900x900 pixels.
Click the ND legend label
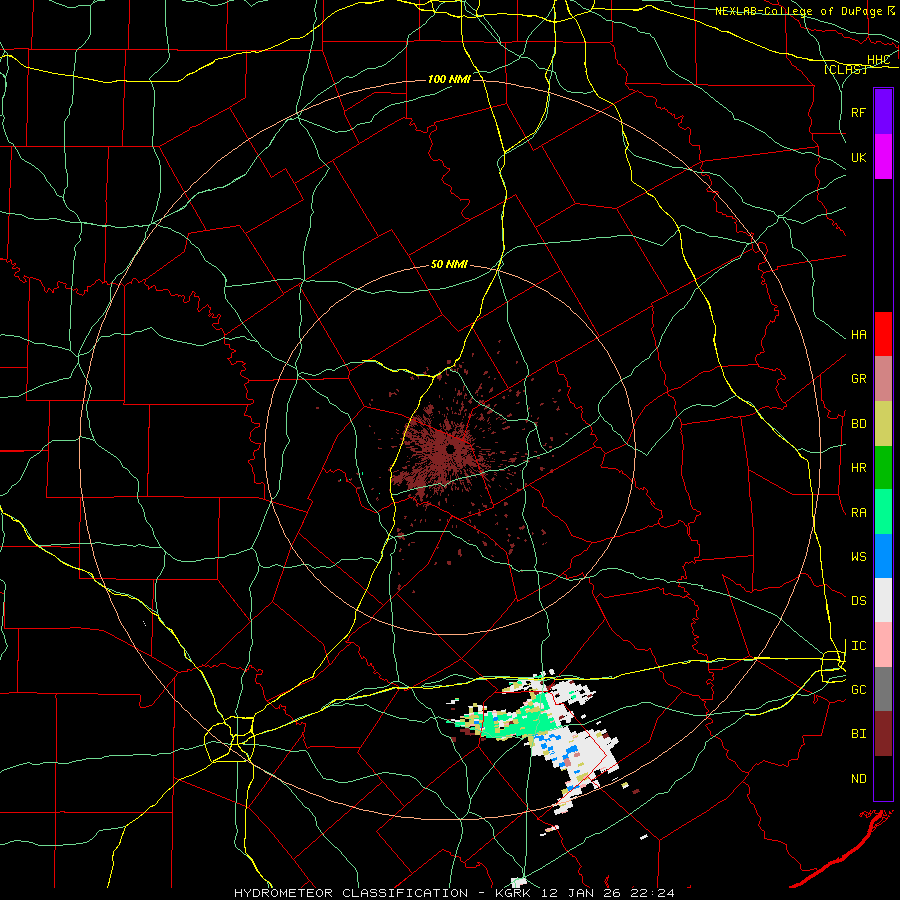coord(858,779)
